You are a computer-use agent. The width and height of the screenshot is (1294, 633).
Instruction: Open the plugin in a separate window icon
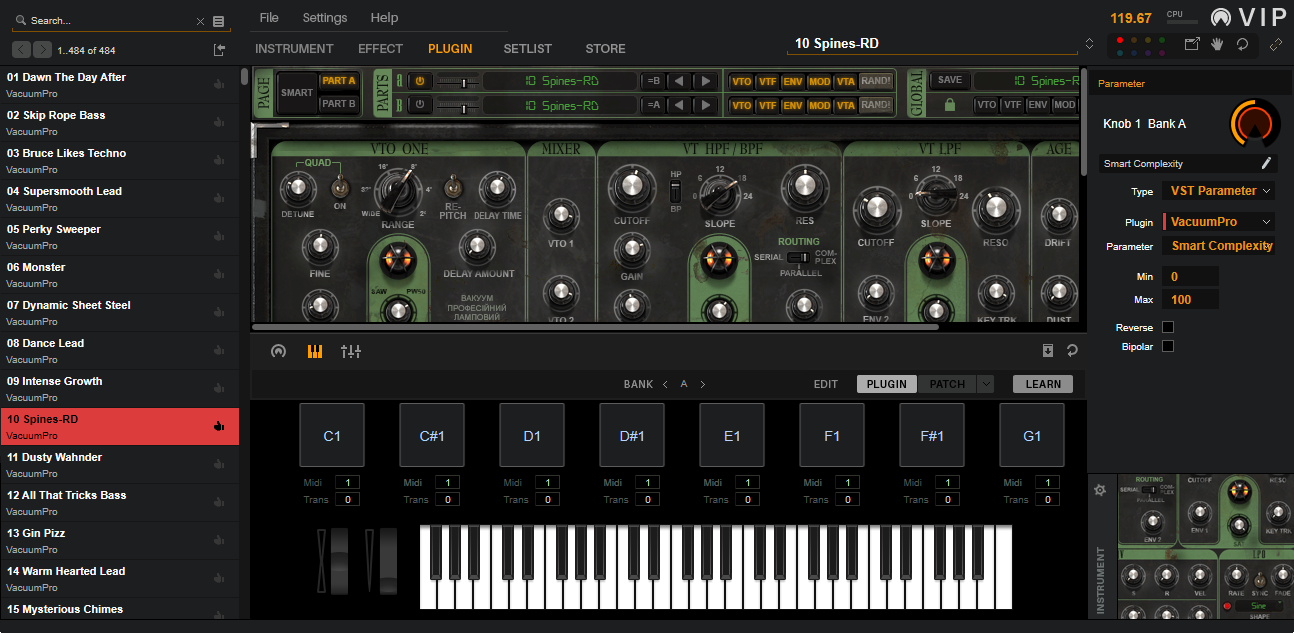coord(1192,44)
